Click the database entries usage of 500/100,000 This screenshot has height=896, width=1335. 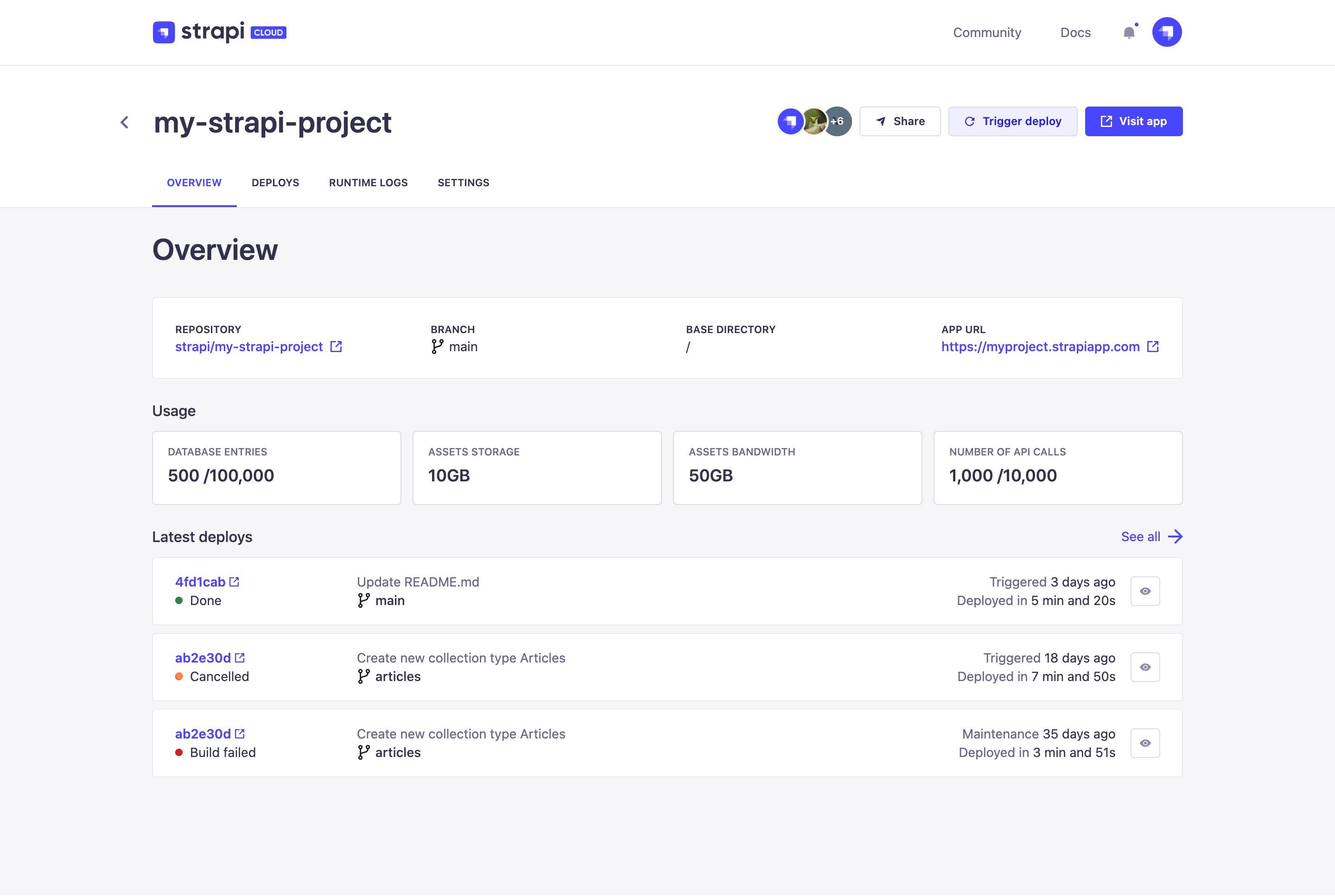221,475
